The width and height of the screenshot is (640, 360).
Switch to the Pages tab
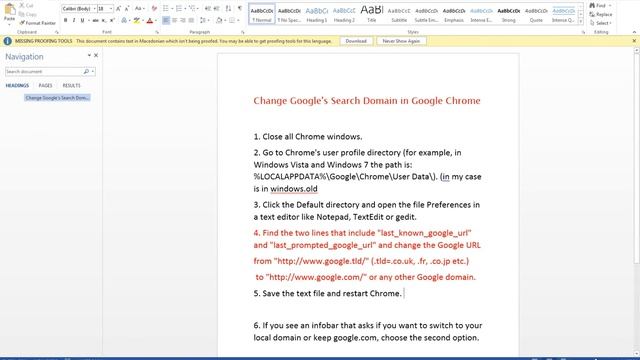tap(45, 85)
